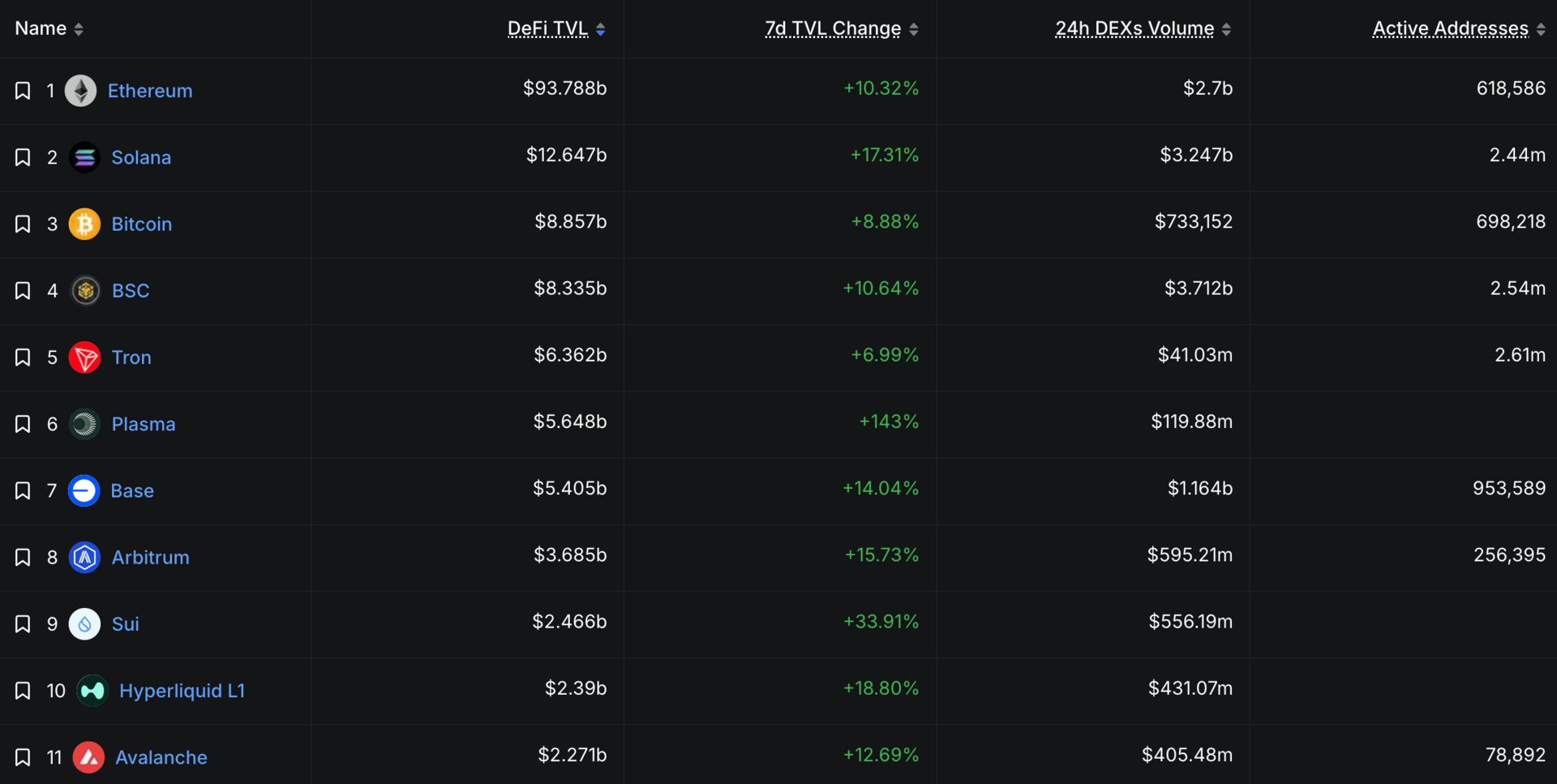
Task: Bookmark the Tron row
Action: click(x=23, y=358)
